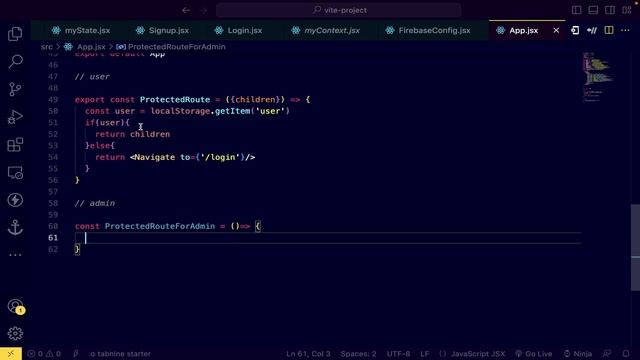Click the vite-project command center search box
640x360 pixels.
[x=339, y=10]
